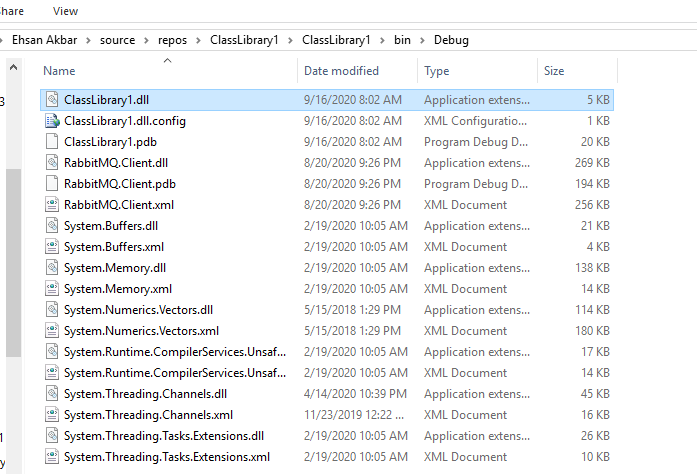Sort files by the Size column
This screenshot has width=697, height=474.
pyautogui.click(x=554, y=71)
